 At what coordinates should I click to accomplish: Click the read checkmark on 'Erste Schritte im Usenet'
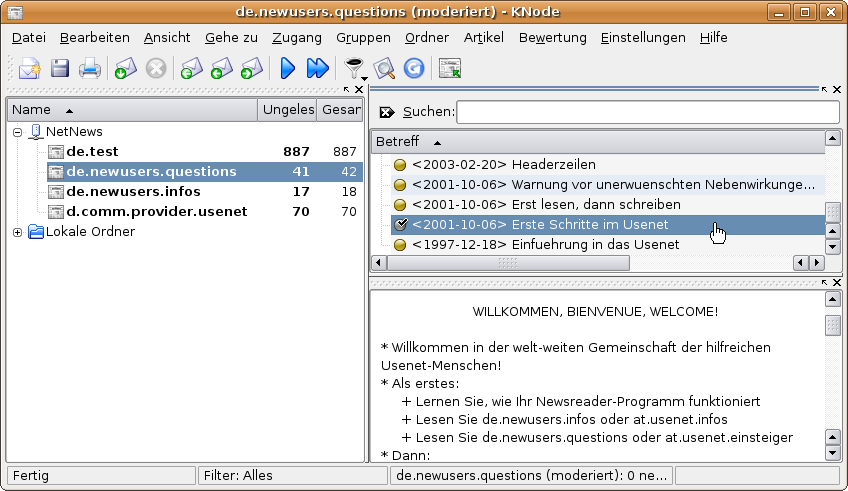point(400,224)
